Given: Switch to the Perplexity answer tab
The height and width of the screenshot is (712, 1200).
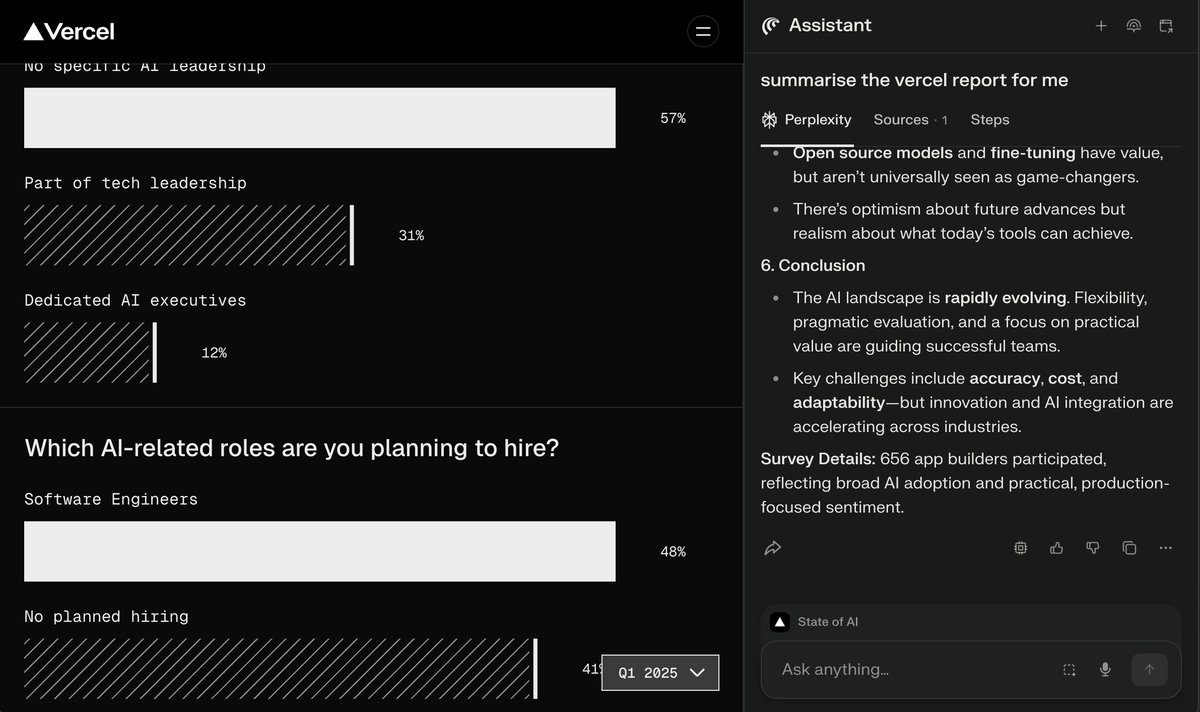Looking at the screenshot, I should pos(806,120).
